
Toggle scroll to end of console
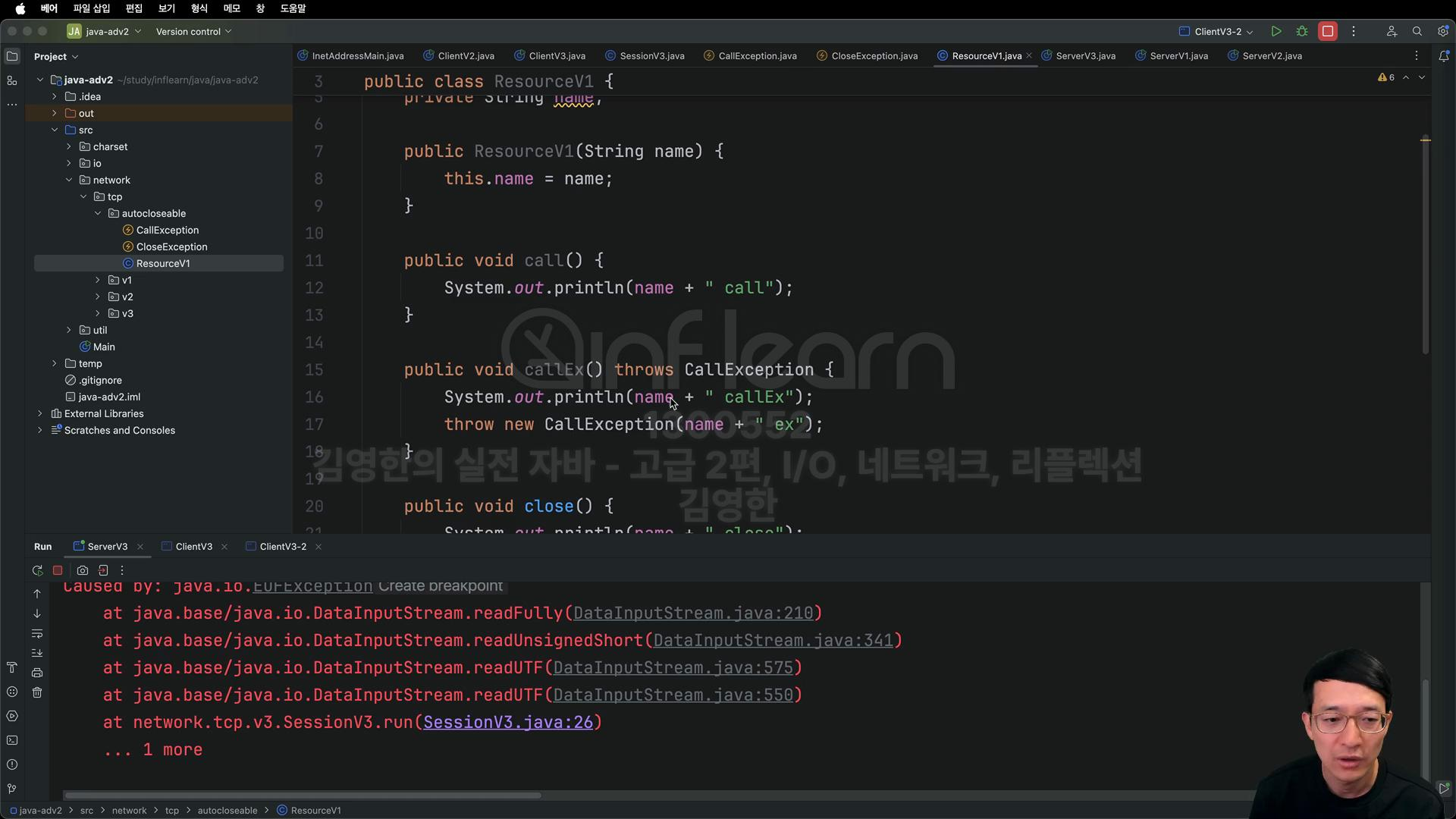point(37,653)
